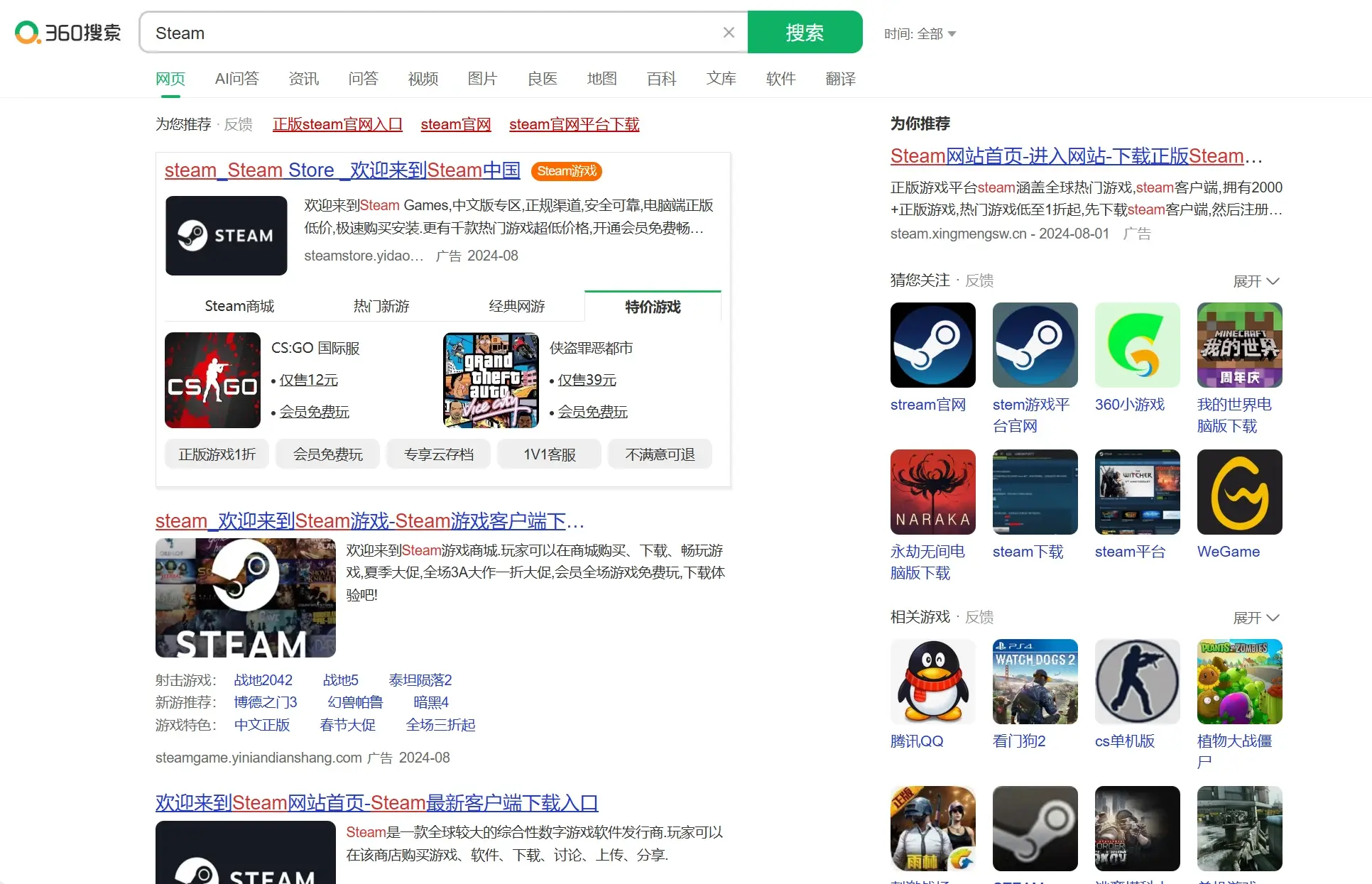The height and width of the screenshot is (884, 1372).
Task: Select the Steam商城 sub-tab
Action: tap(239, 306)
